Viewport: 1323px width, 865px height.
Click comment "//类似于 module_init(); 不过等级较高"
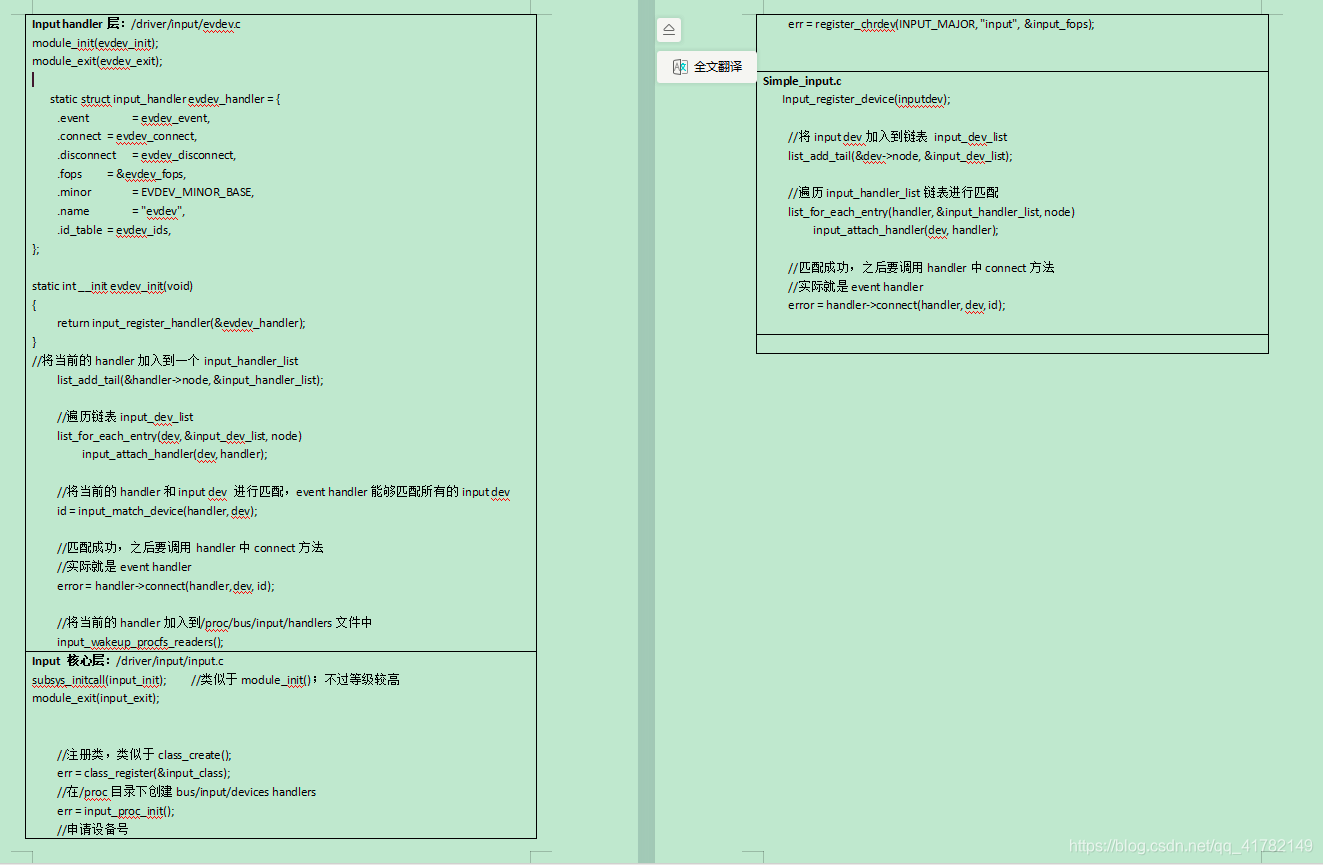(x=295, y=680)
